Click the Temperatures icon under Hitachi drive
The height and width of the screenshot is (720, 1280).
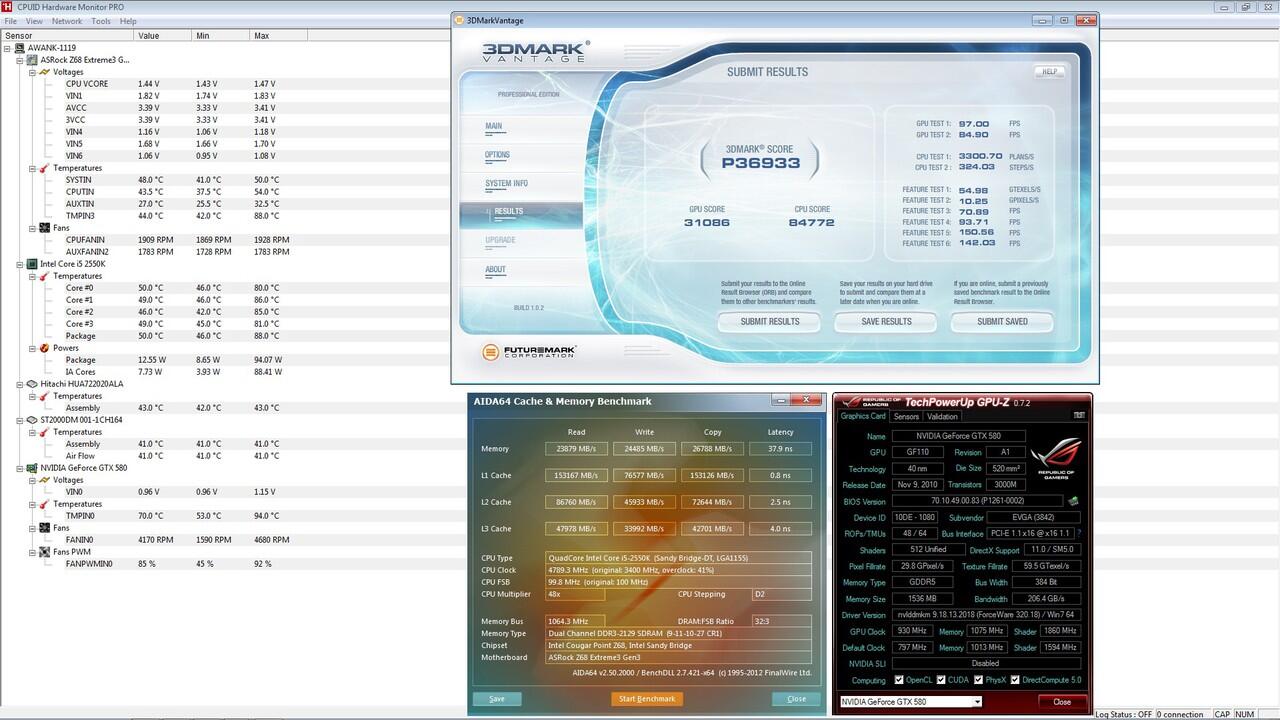click(45, 396)
